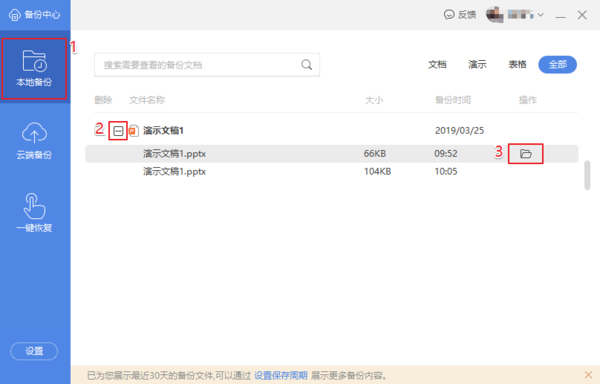
Task: Select the 104KB 演示文稿1.pptx row
Action: (x=331, y=171)
